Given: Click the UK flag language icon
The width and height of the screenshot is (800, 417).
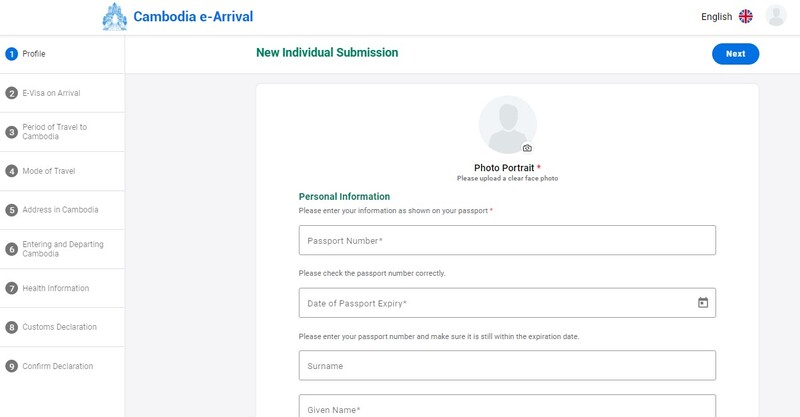Looking at the screenshot, I should (x=745, y=16).
